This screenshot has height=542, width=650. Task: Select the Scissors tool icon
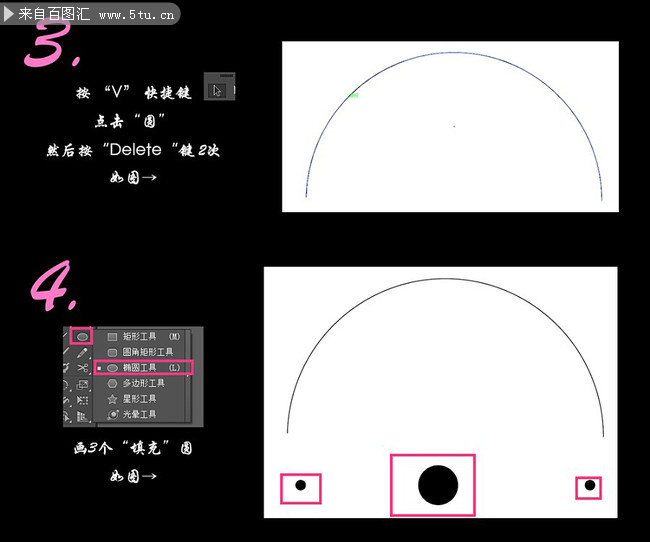pyautogui.click(x=82, y=369)
